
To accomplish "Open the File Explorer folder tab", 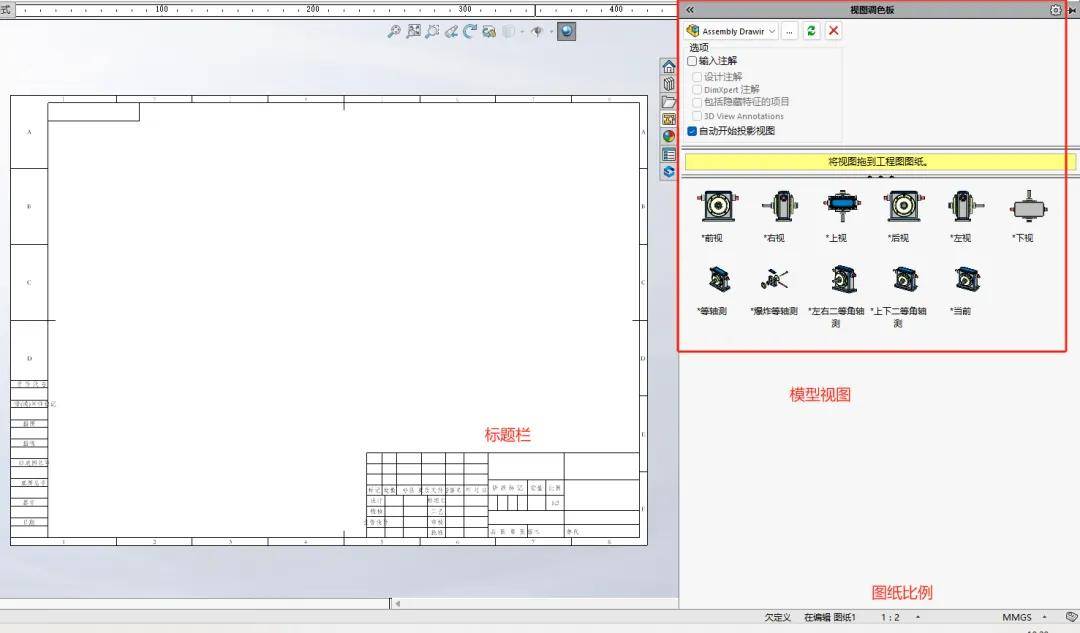I will click(x=669, y=102).
